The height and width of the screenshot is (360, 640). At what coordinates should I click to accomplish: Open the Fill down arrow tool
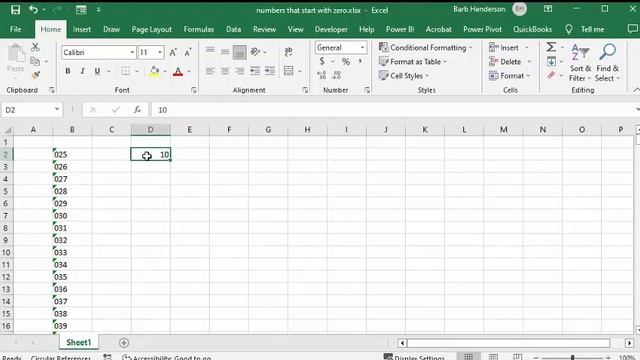tap(551, 61)
